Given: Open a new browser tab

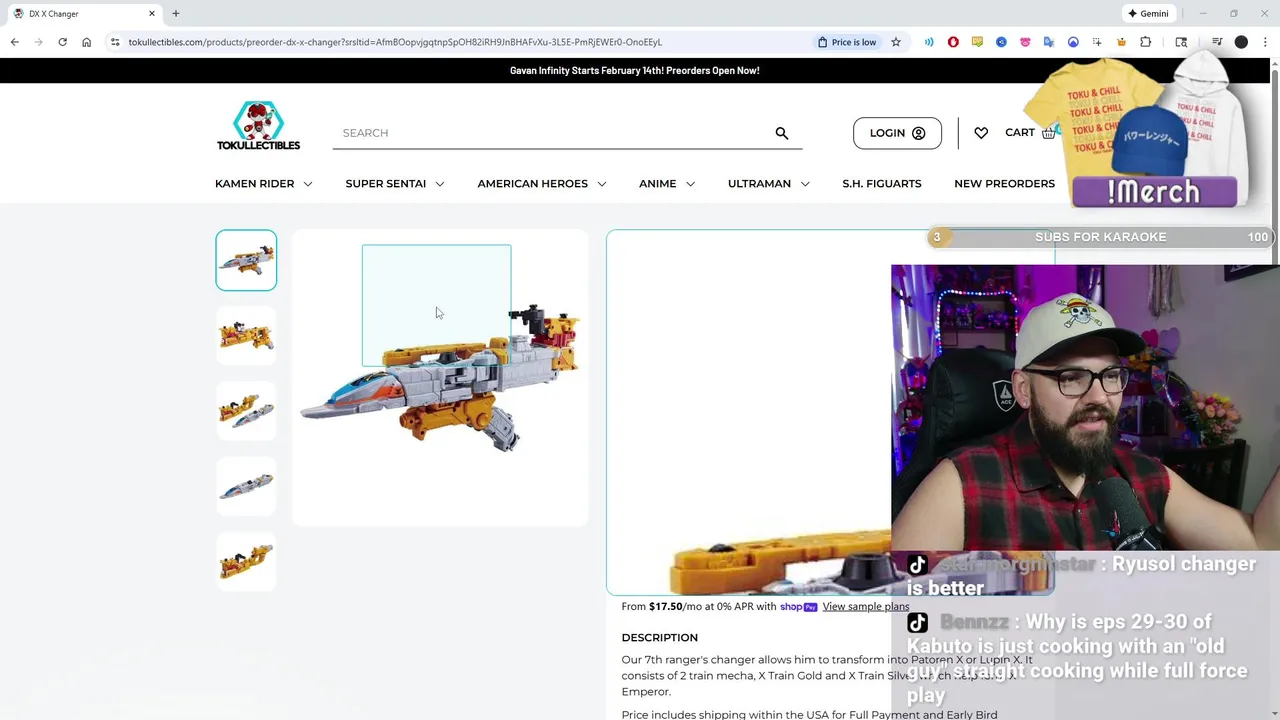Looking at the screenshot, I should point(176,14).
